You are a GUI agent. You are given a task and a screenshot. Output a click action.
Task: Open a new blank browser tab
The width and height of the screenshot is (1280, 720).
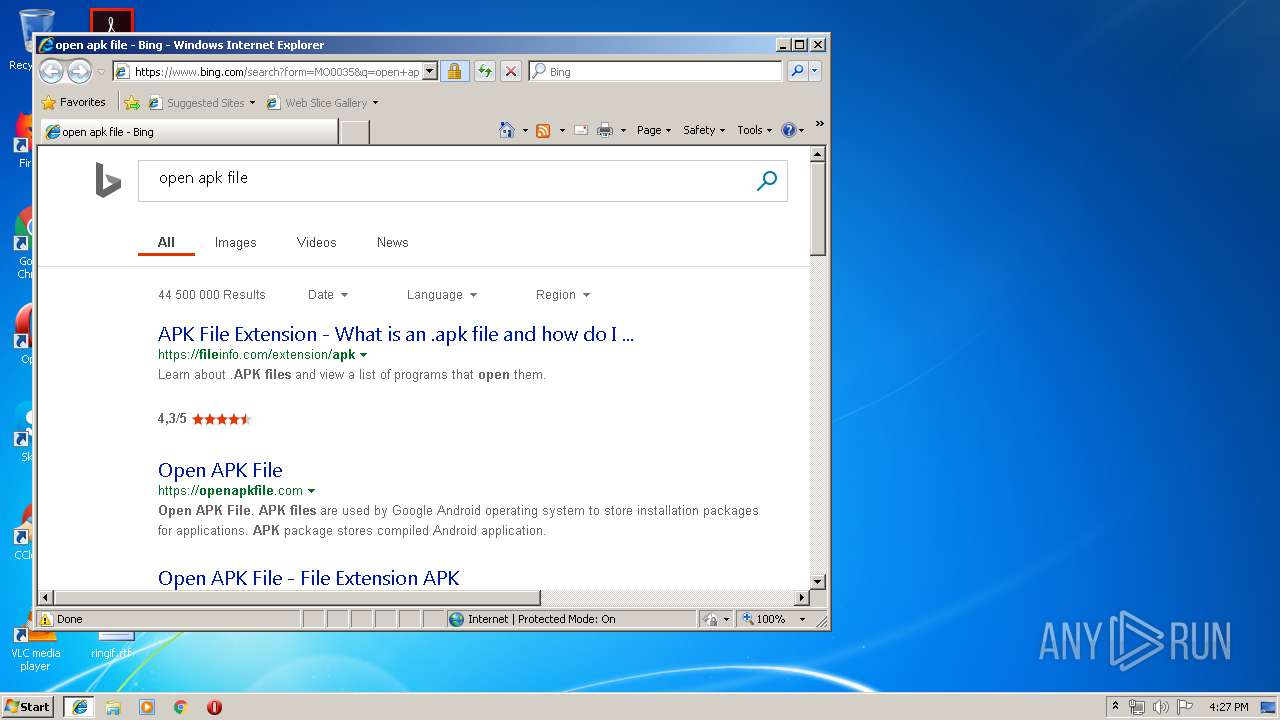[355, 132]
